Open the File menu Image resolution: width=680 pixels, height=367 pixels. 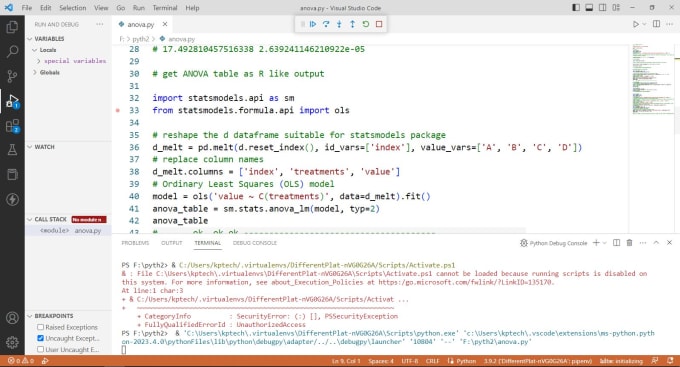point(27,8)
